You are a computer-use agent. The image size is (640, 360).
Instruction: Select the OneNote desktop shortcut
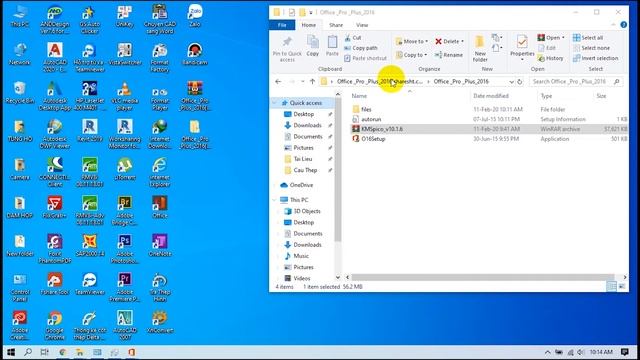(x=160, y=245)
